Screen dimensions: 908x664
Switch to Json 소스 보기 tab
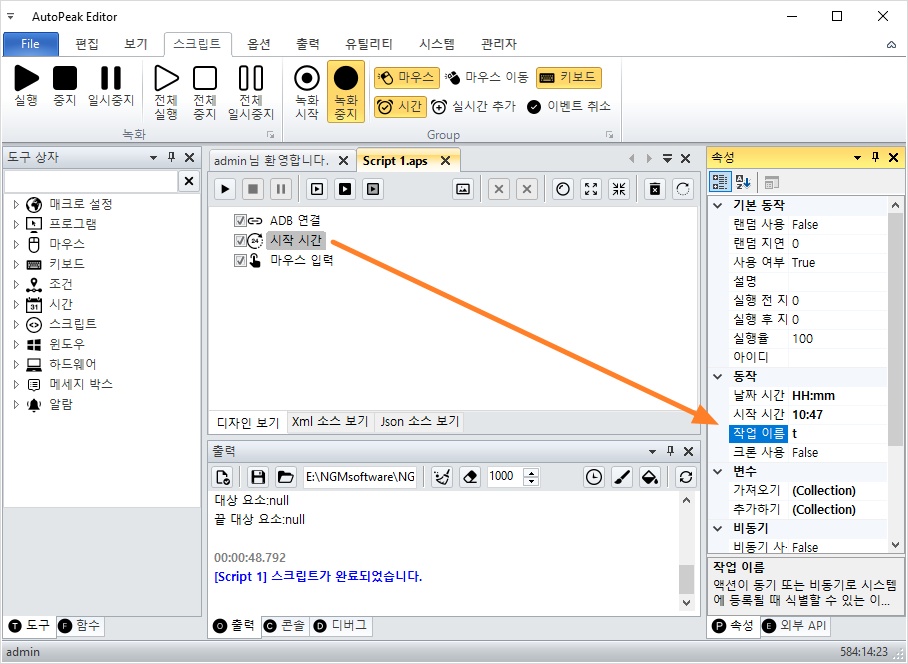pos(420,421)
